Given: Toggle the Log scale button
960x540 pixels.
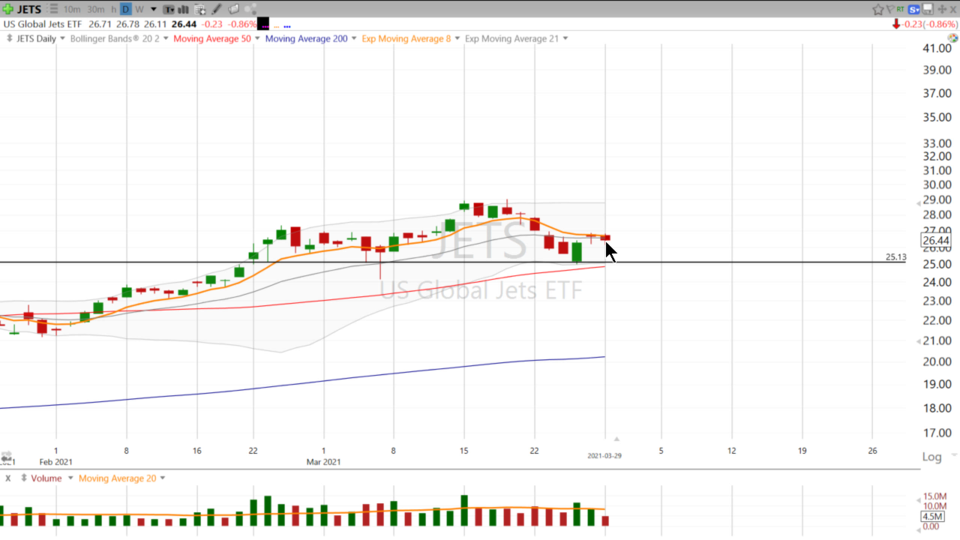Looking at the screenshot, I should point(932,457).
